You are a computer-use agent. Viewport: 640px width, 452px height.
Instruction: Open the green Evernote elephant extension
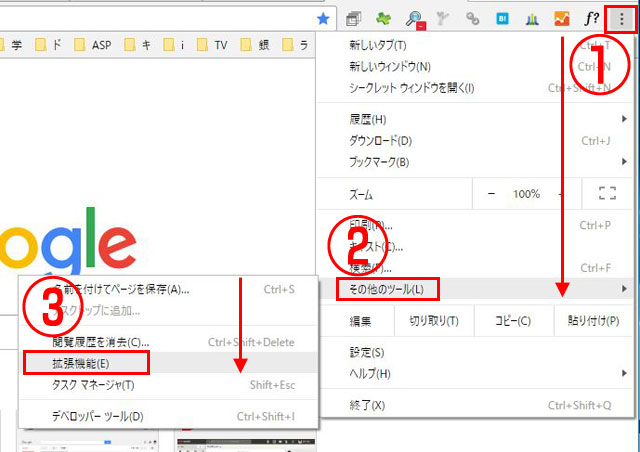tap(383, 19)
